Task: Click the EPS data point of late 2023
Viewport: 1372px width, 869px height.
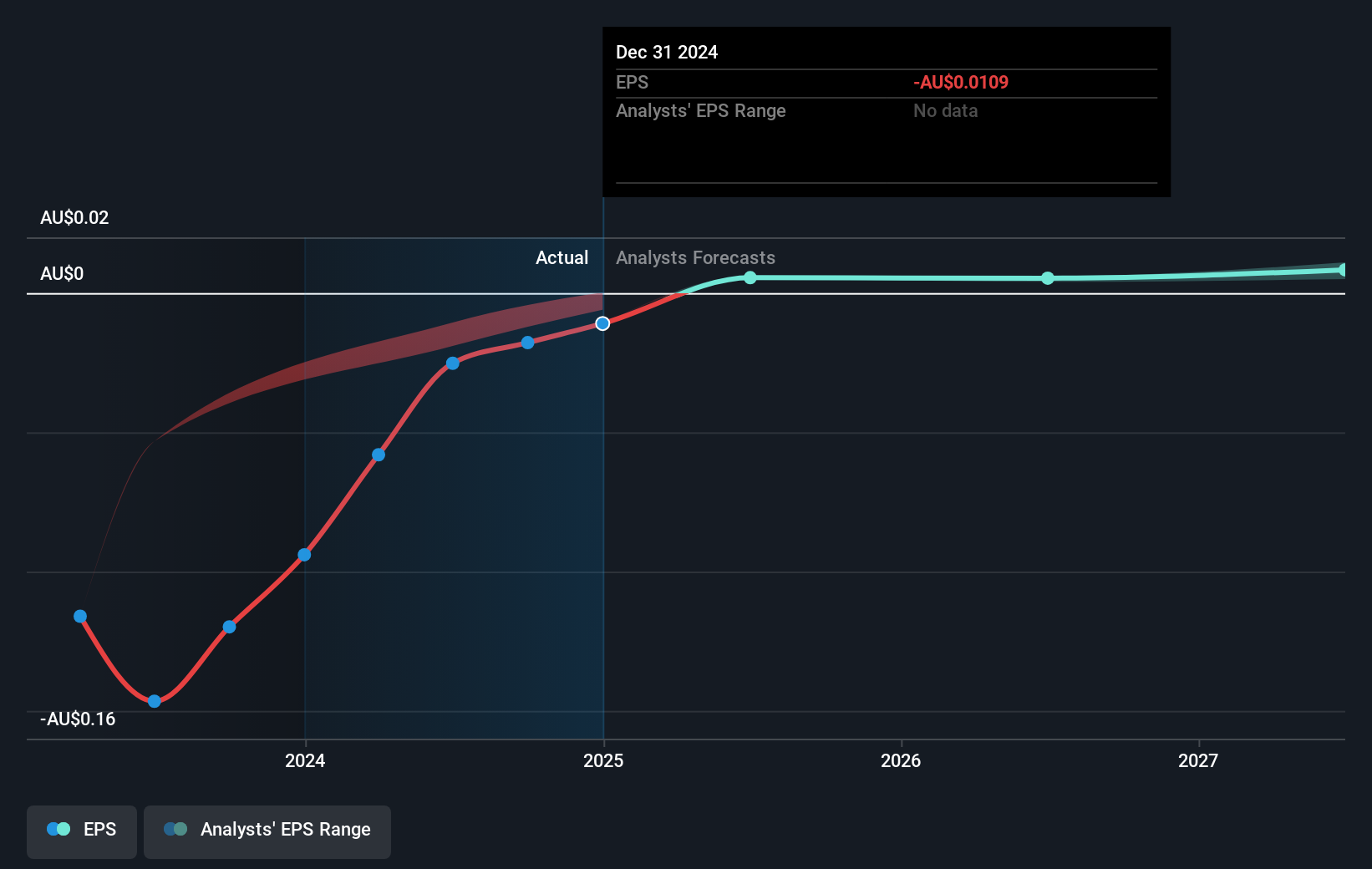Action: (229, 627)
